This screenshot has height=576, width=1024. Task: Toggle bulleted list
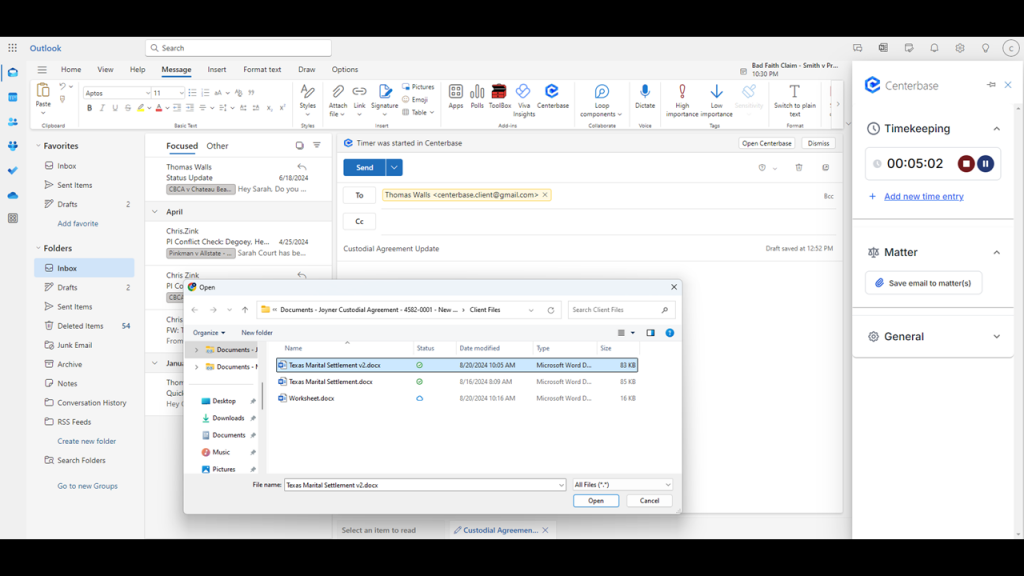tap(192, 93)
